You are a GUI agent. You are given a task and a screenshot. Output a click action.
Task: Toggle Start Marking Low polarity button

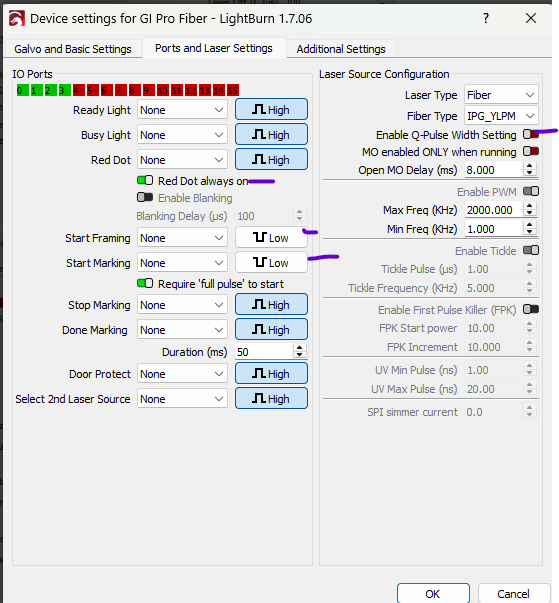271,263
